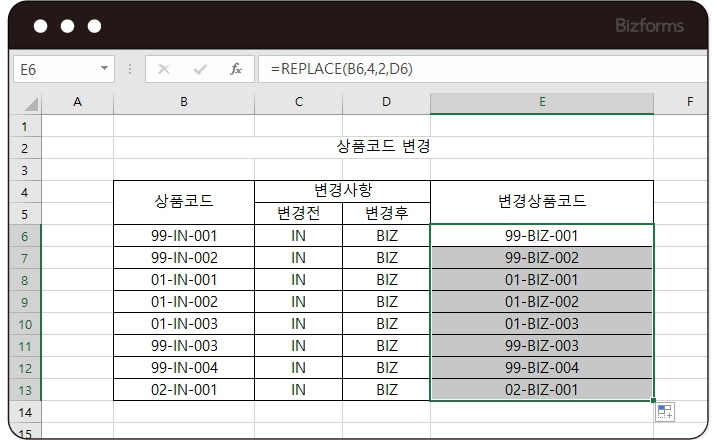Select column B header
Screen dimensions: 715x440
click(184, 102)
